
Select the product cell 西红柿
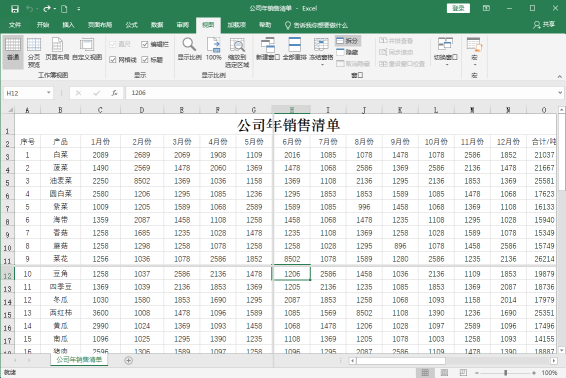tap(61, 313)
